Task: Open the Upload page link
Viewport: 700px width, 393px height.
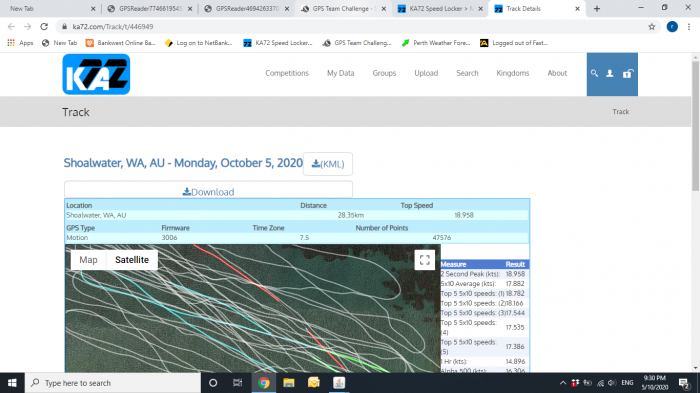Action: [x=426, y=73]
